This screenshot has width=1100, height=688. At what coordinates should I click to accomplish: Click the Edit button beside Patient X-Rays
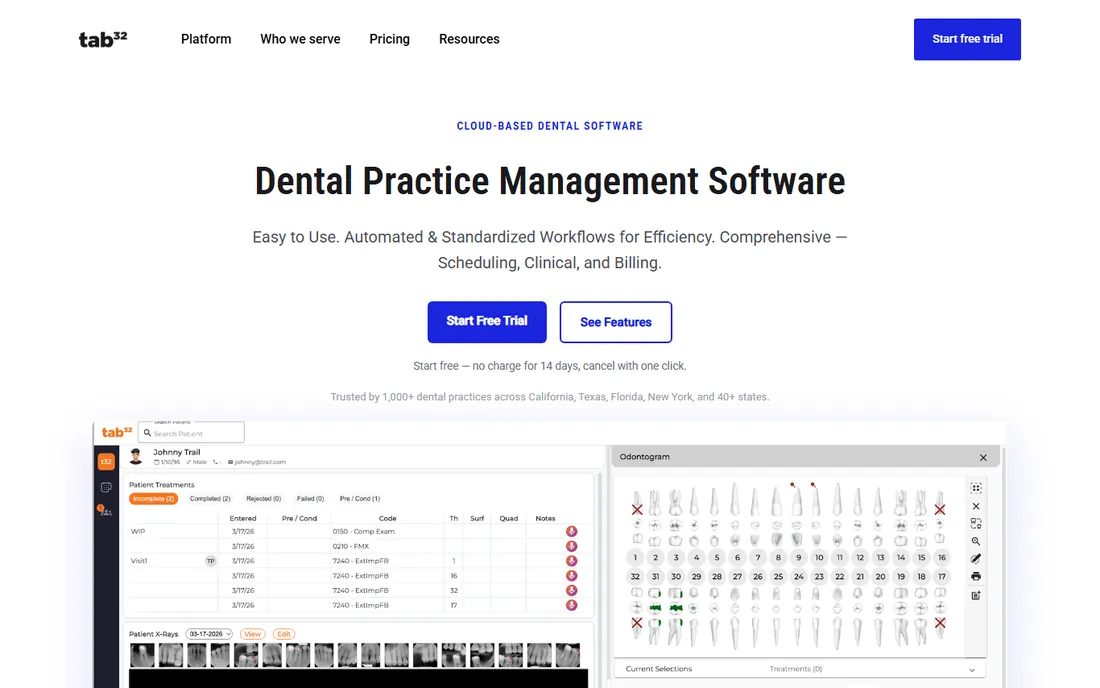(283, 634)
